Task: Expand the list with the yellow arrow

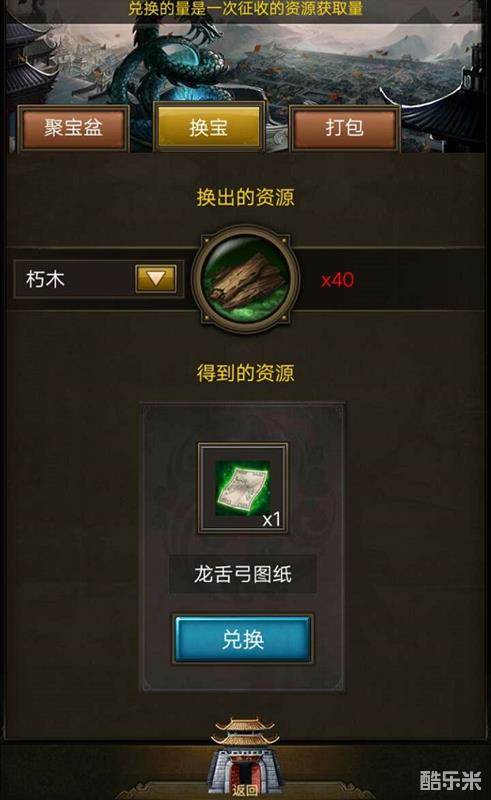Action: 156,278
